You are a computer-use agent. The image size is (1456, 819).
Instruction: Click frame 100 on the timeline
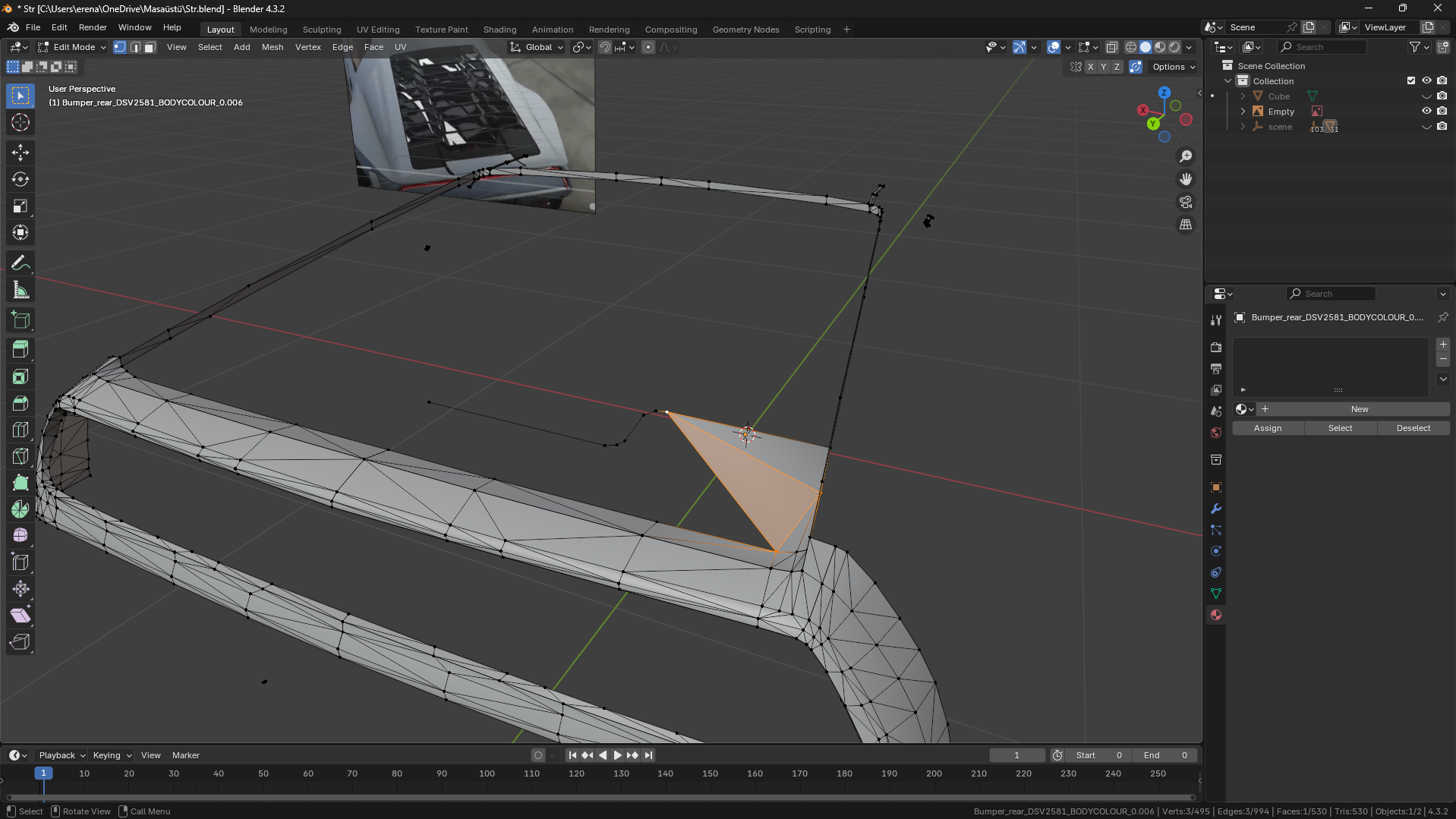click(x=487, y=773)
